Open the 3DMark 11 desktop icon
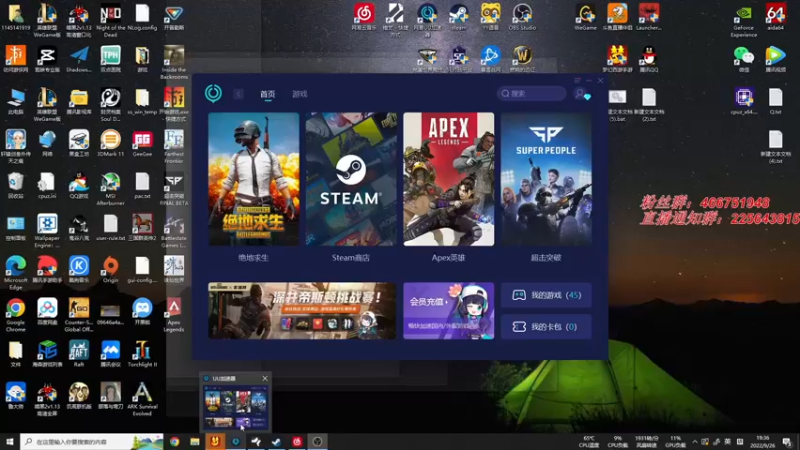 (110, 143)
